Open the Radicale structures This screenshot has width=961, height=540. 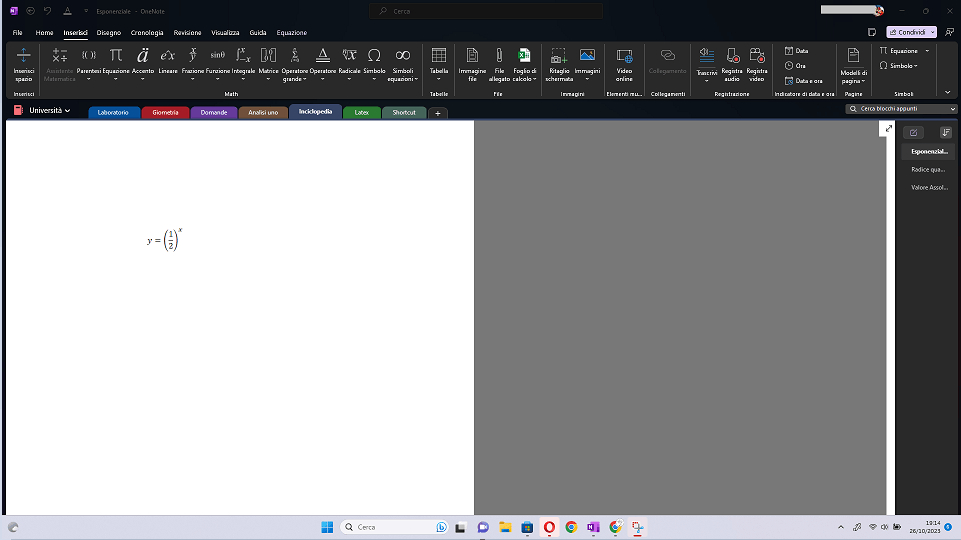[349, 64]
